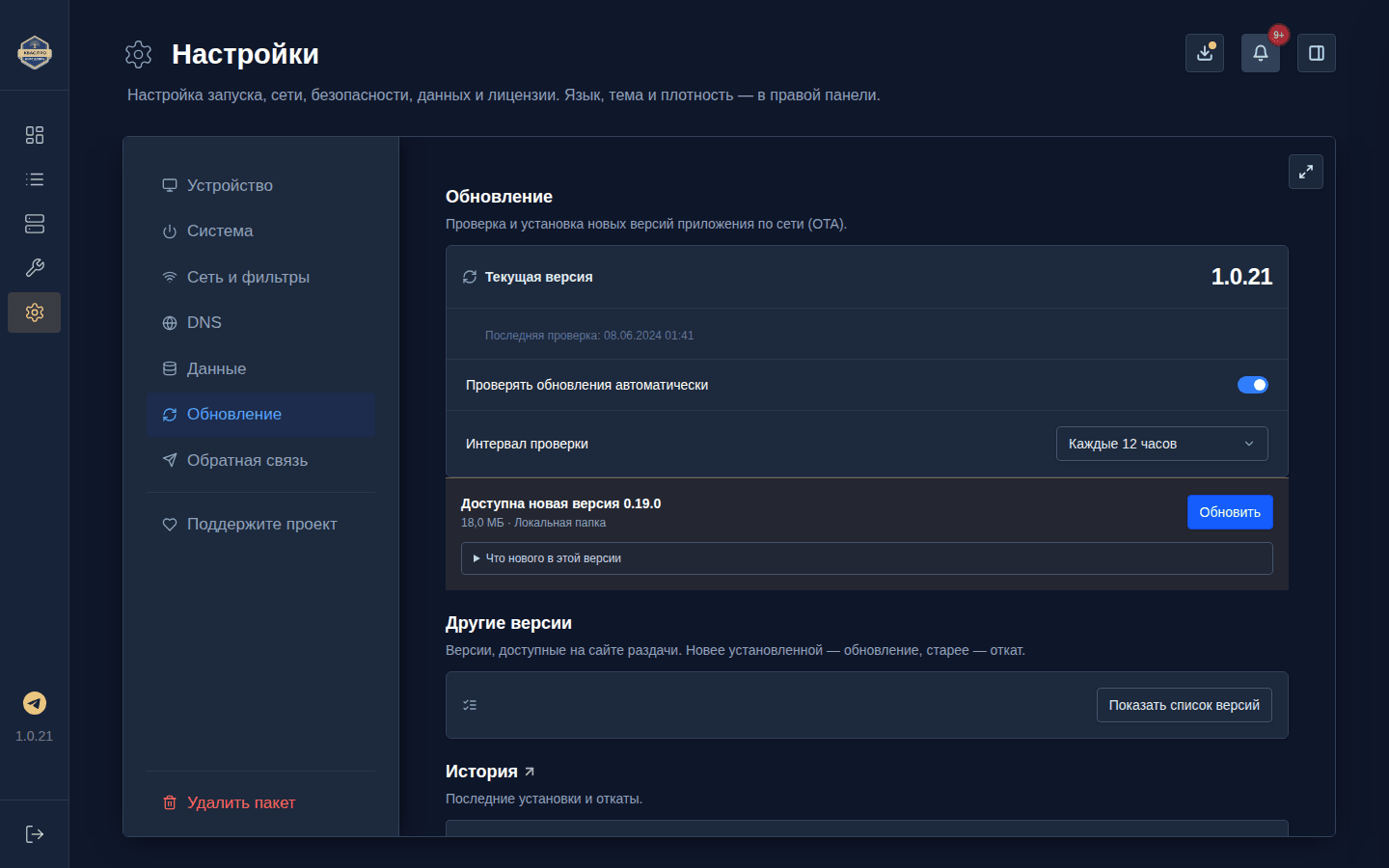Viewport: 1389px width, 868px height.
Task: Click the 18,0 МБ · Локальная папка text
Action: 533,523
